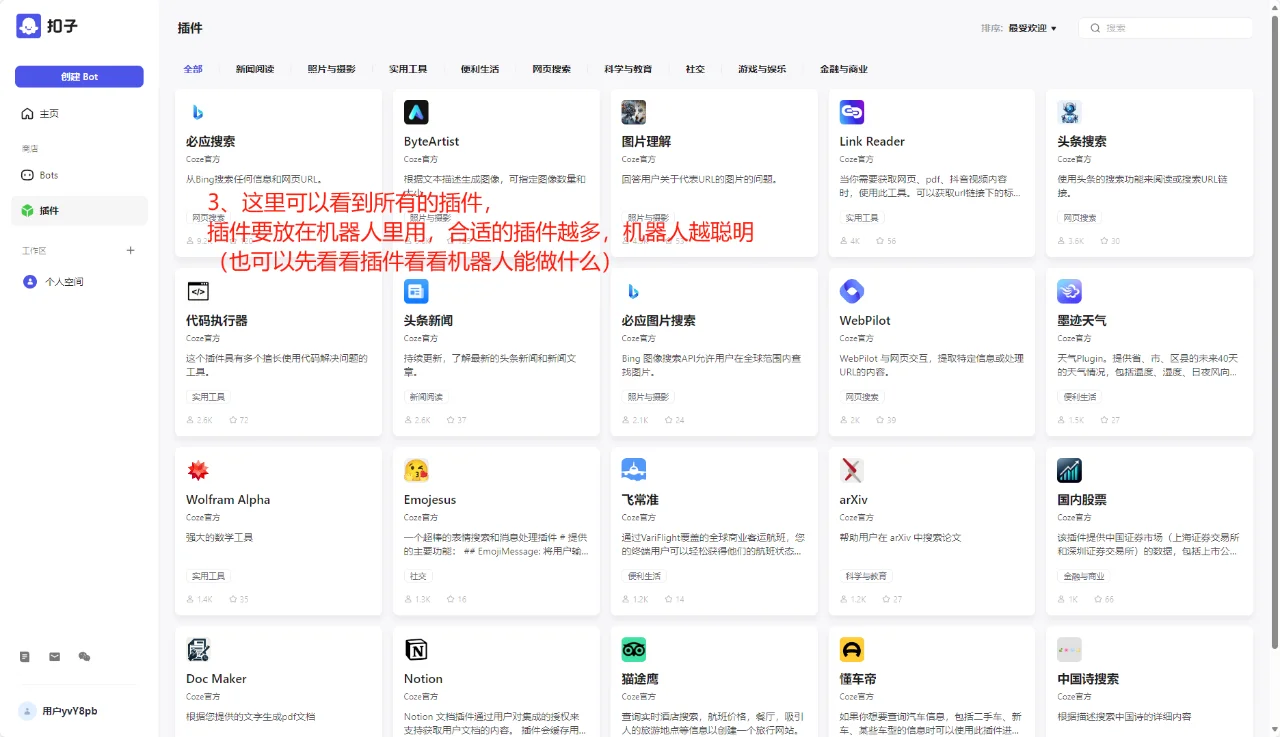Click the 创建 Bot button

[79, 77]
